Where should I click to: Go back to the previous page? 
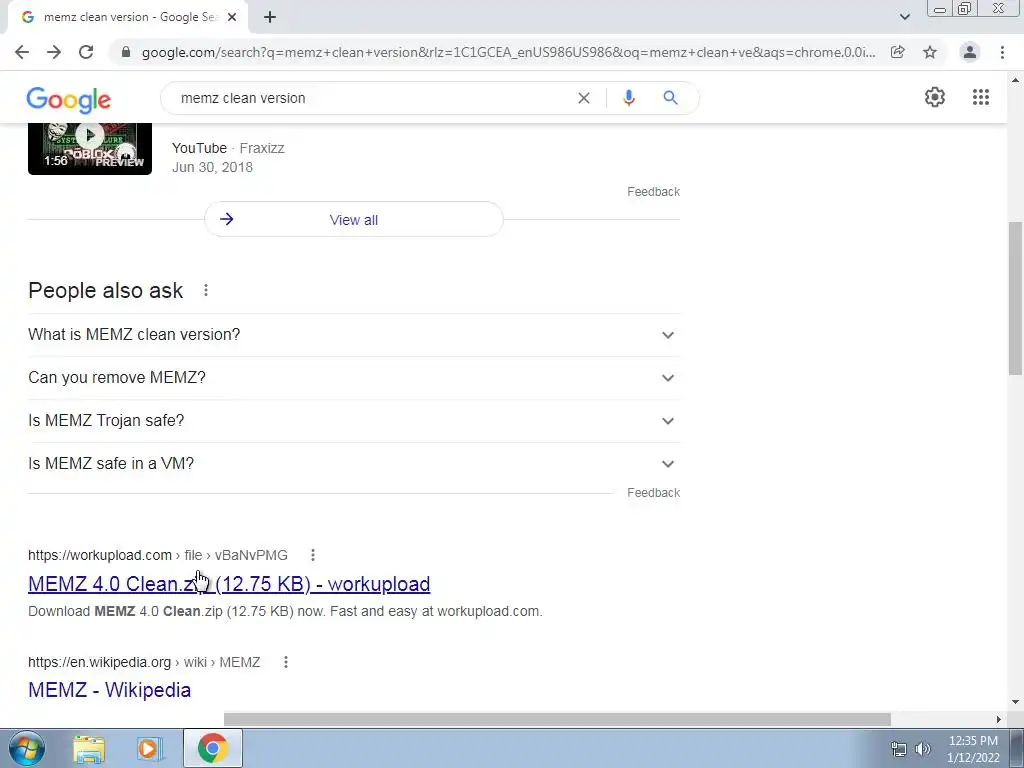pos(22,52)
